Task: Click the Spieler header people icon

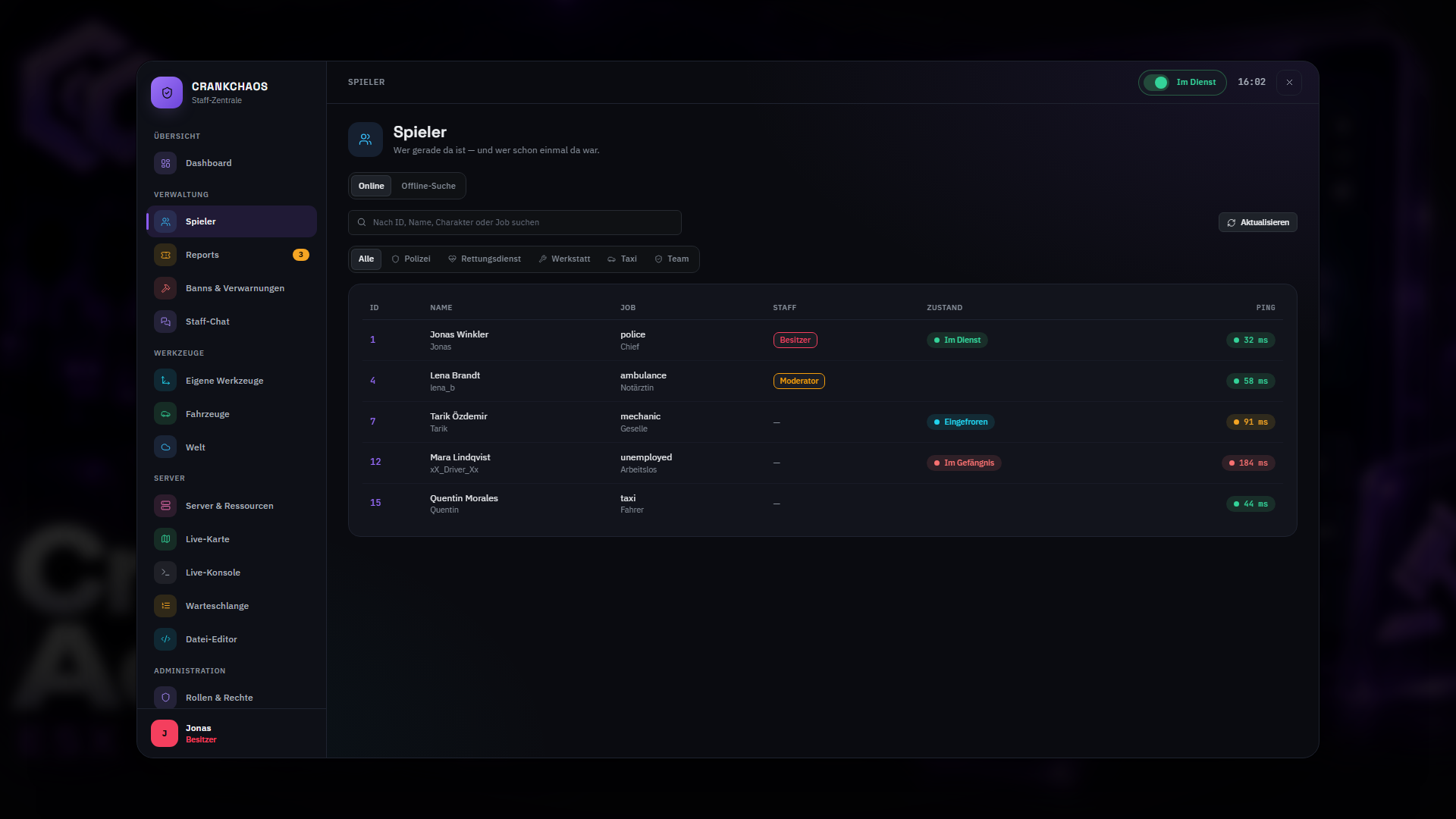Action: pyautogui.click(x=366, y=140)
